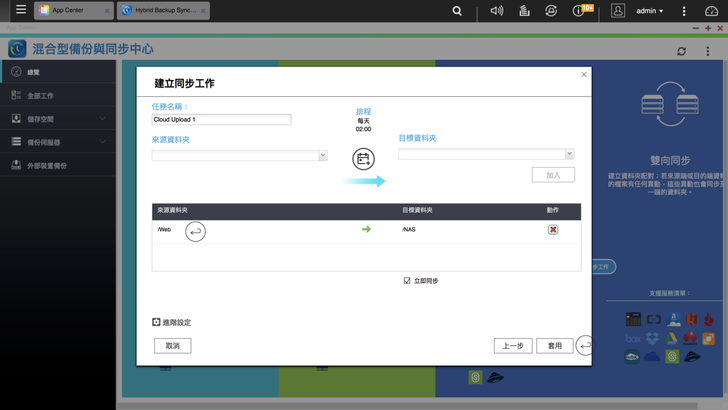Select the Amazon S3 red service icon
728x410 pixels.
tap(692, 319)
